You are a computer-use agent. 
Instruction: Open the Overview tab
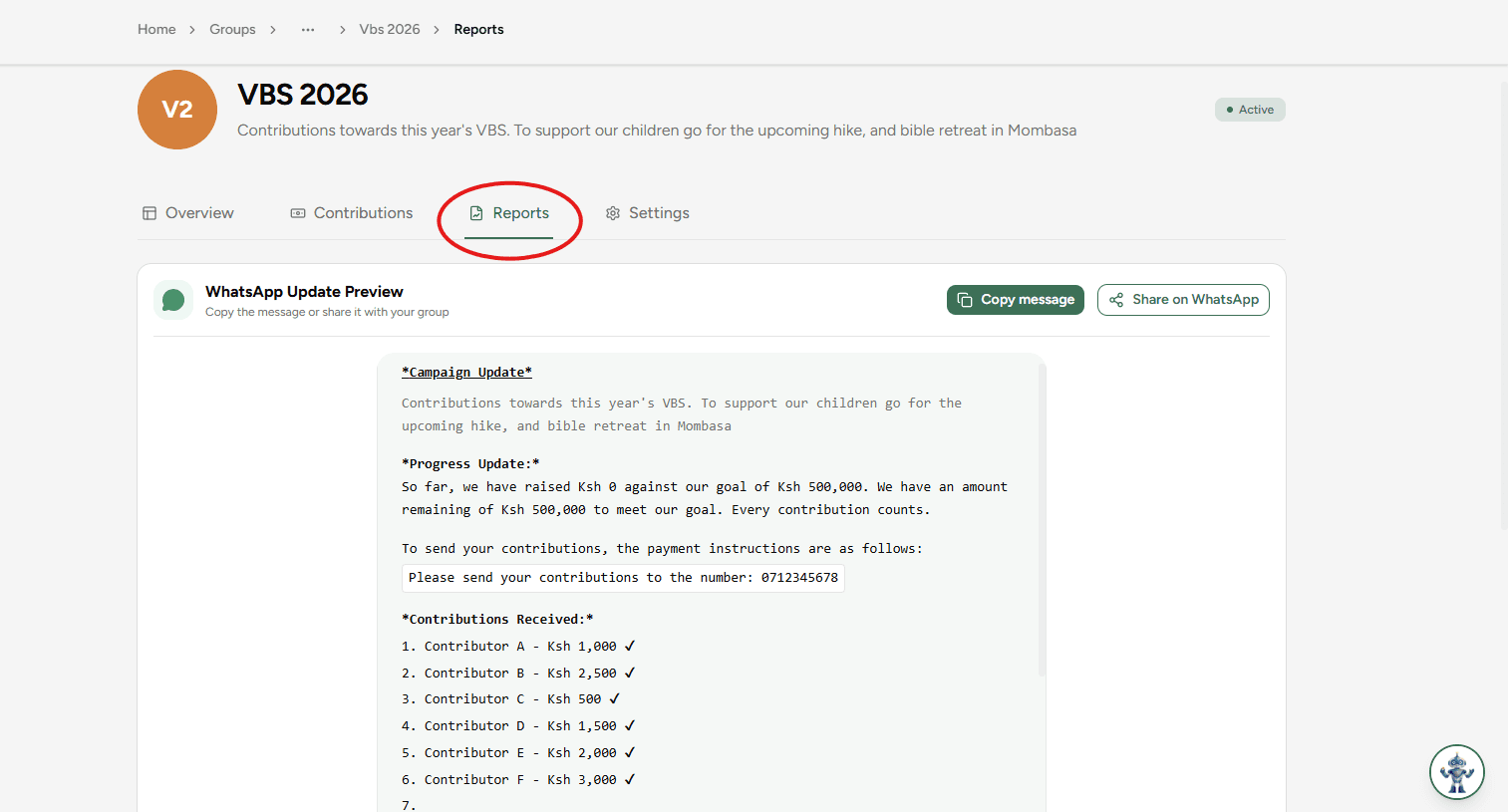188,213
